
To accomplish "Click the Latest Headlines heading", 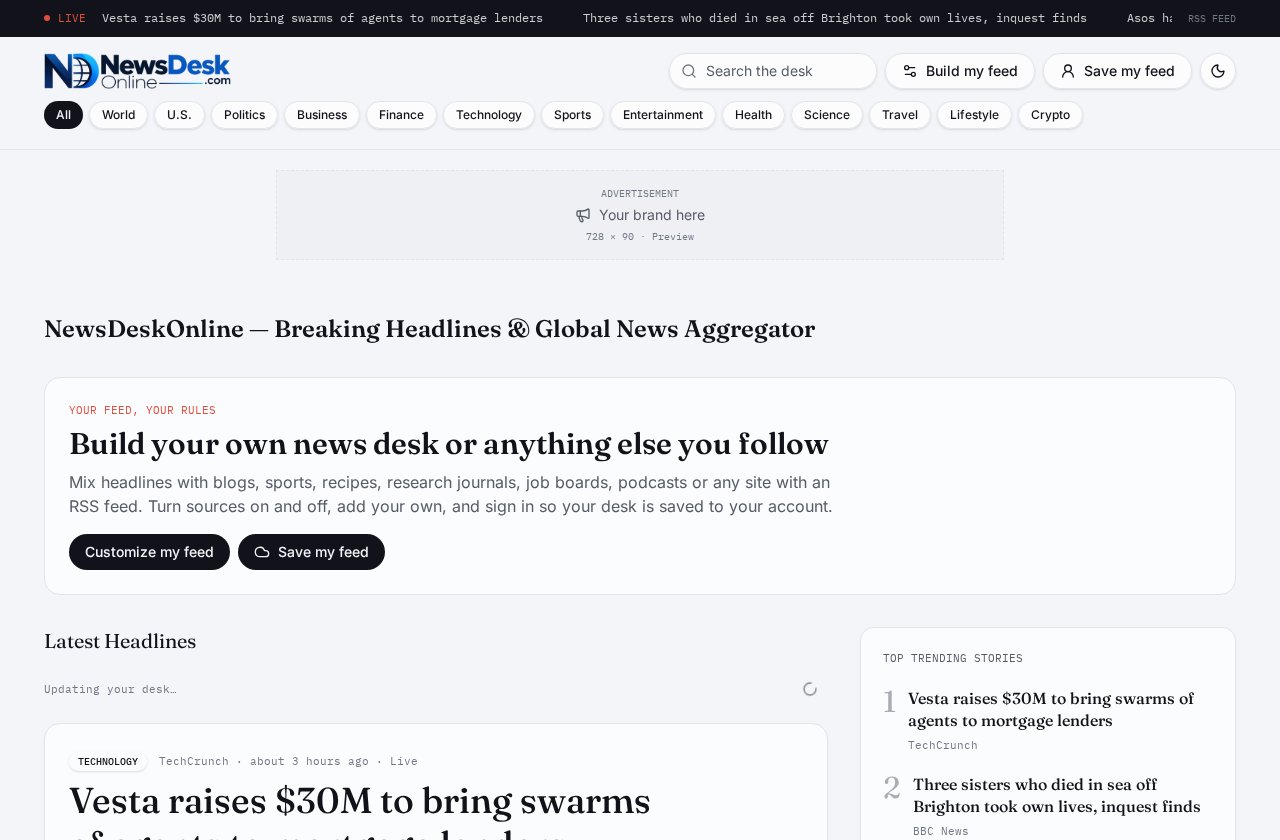I will (x=120, y=641).
